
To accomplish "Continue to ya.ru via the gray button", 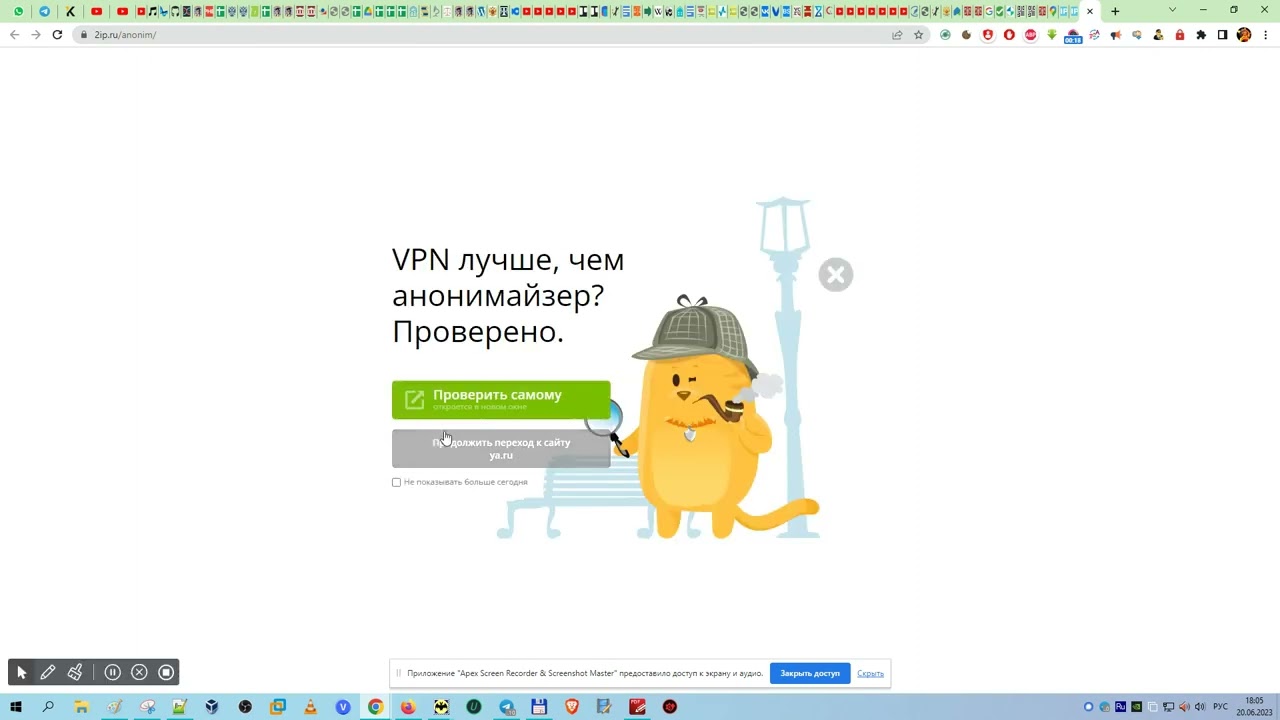I will click(501, 448).
